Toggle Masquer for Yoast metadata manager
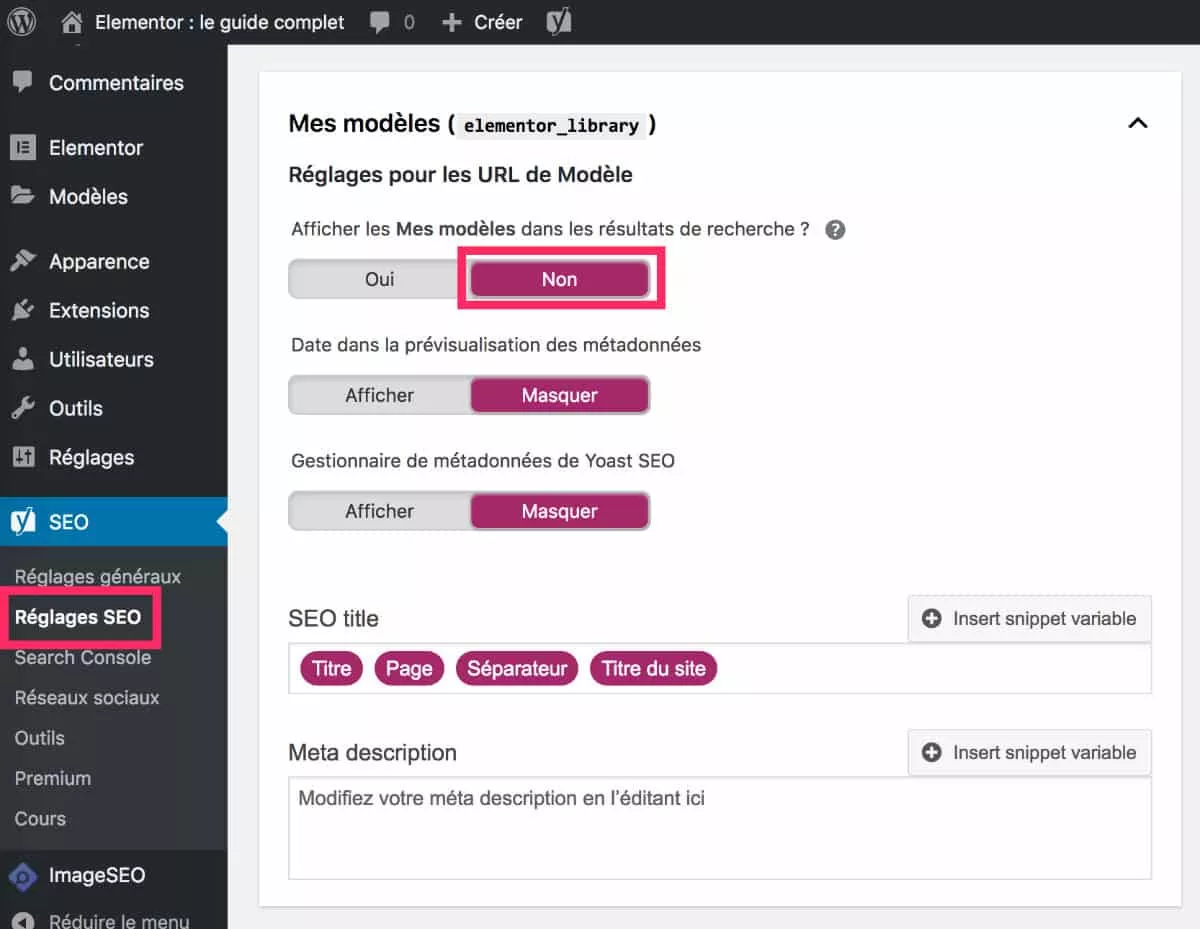This screenshot has height=929, width=1200. click(559, 511)
